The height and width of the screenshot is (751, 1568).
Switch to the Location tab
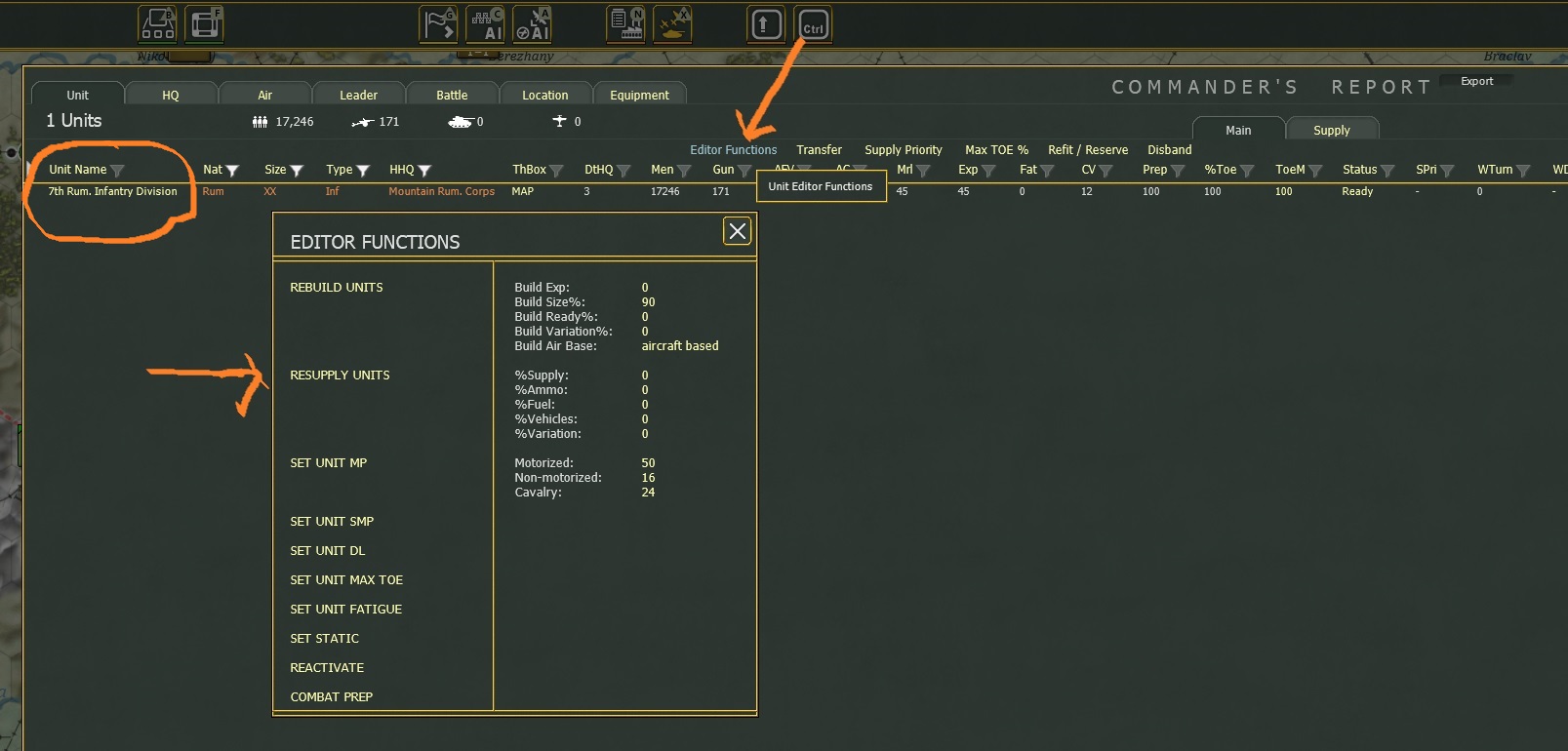coord(544,95)
